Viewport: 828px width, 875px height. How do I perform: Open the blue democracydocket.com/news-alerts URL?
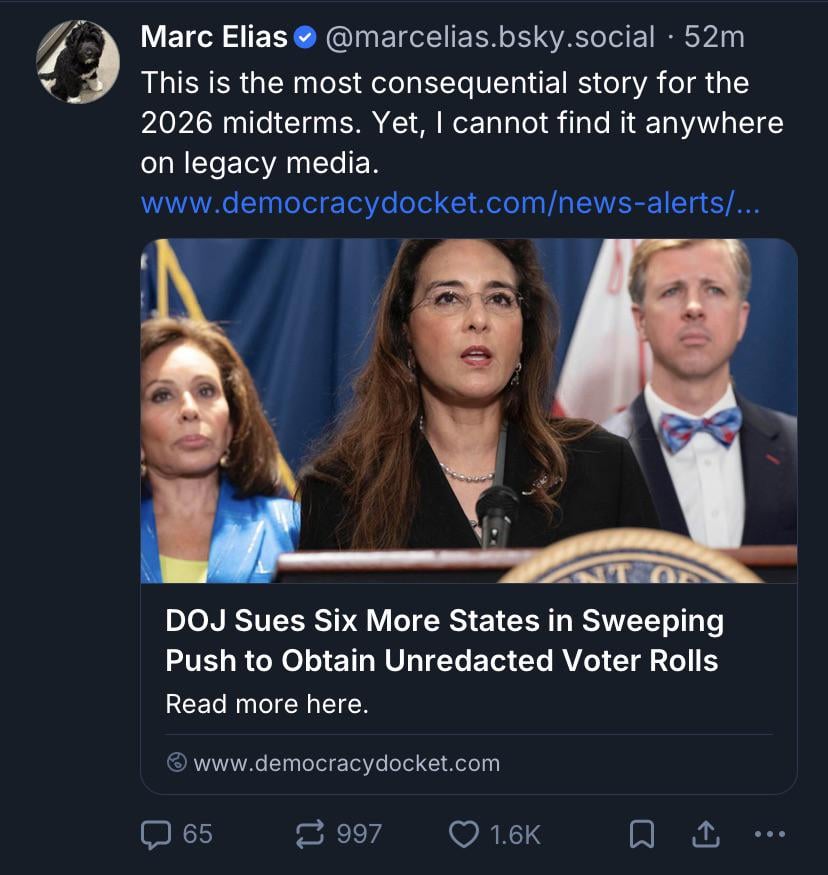[x=450, y=202]
